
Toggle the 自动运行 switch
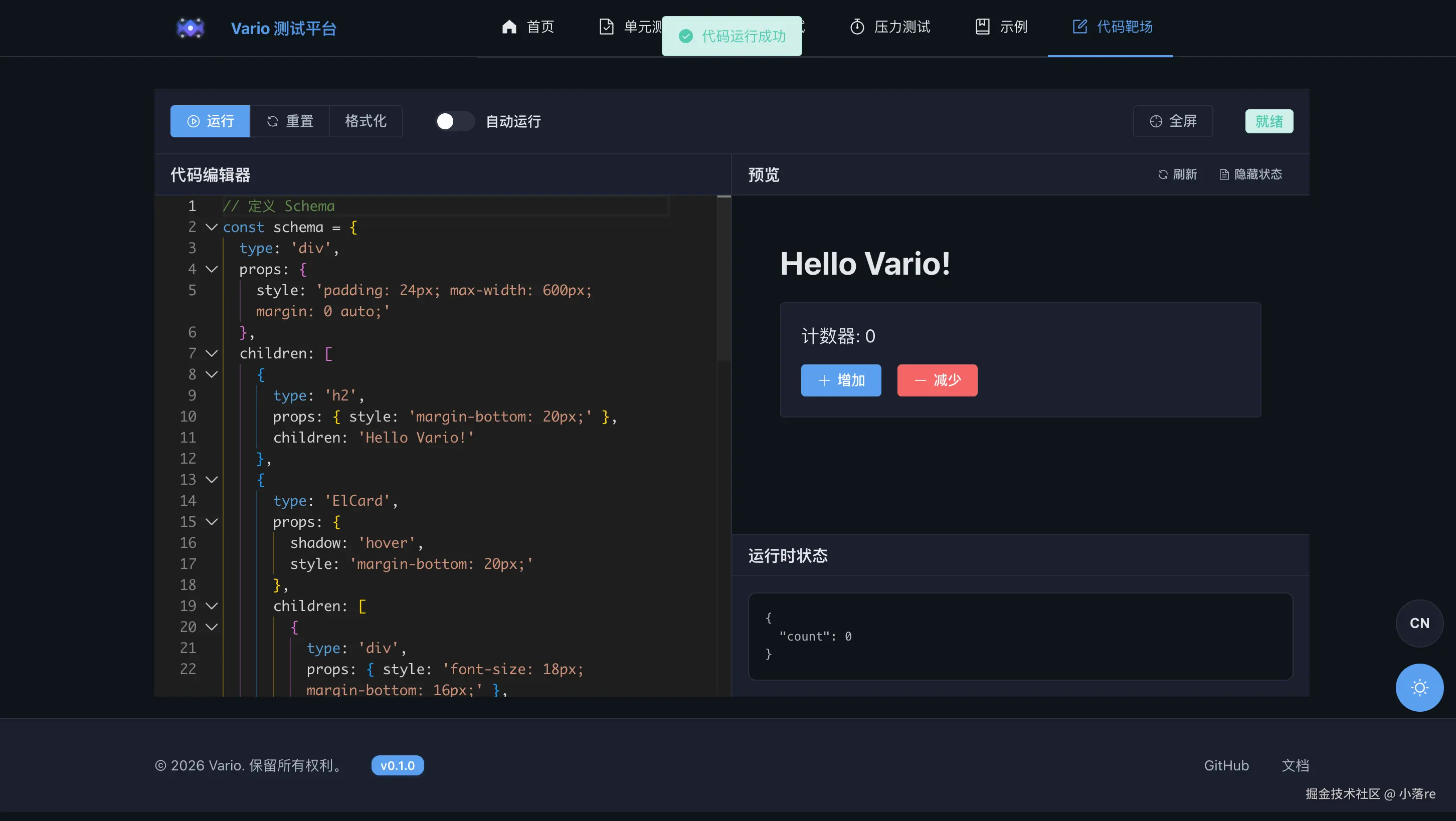[454, 121]
